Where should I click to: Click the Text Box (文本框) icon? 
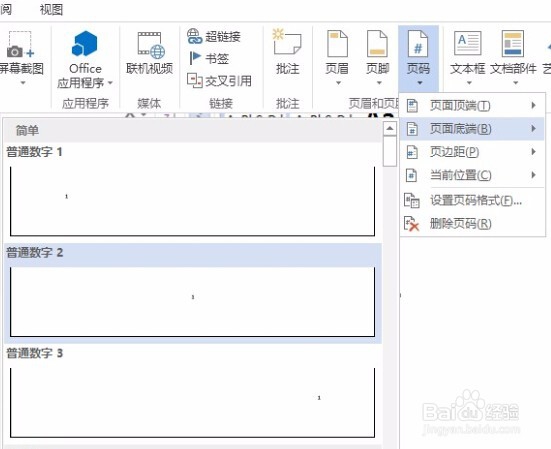tap(467, 43)
